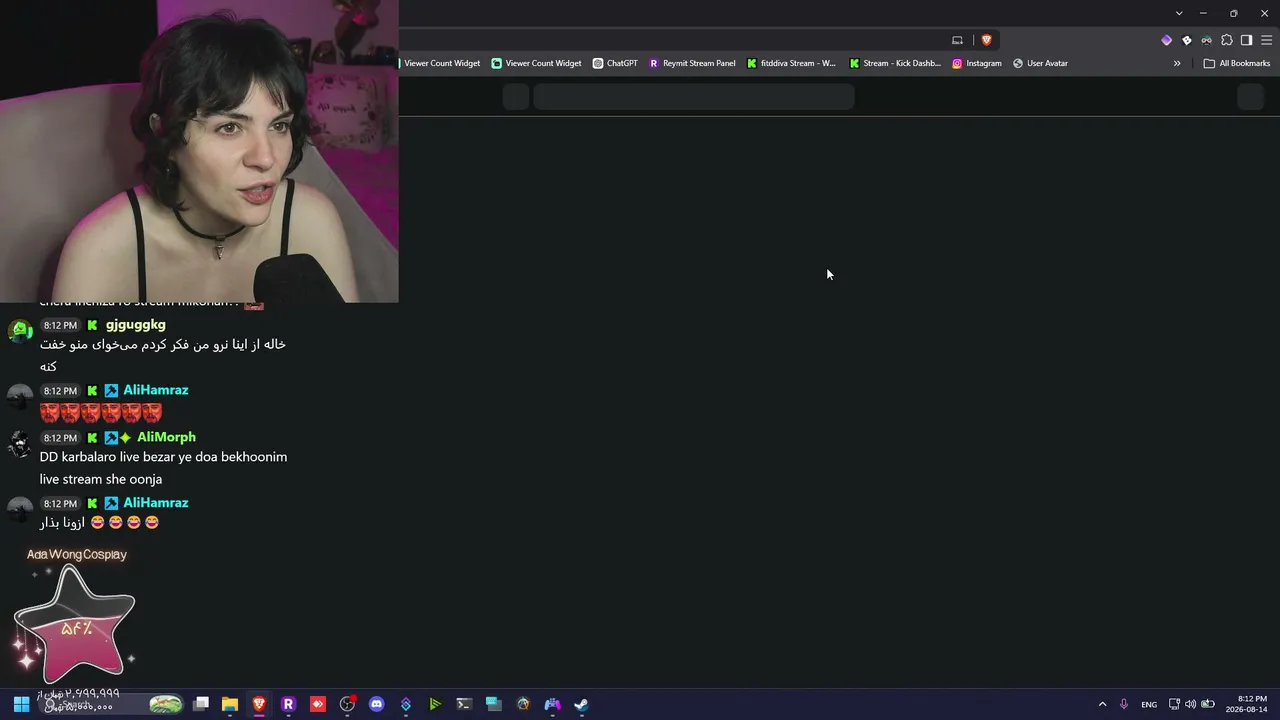1280x720 pixels.
Task: Switch to Brave browser on the taskbar
Action: click(x=259, y=704)
